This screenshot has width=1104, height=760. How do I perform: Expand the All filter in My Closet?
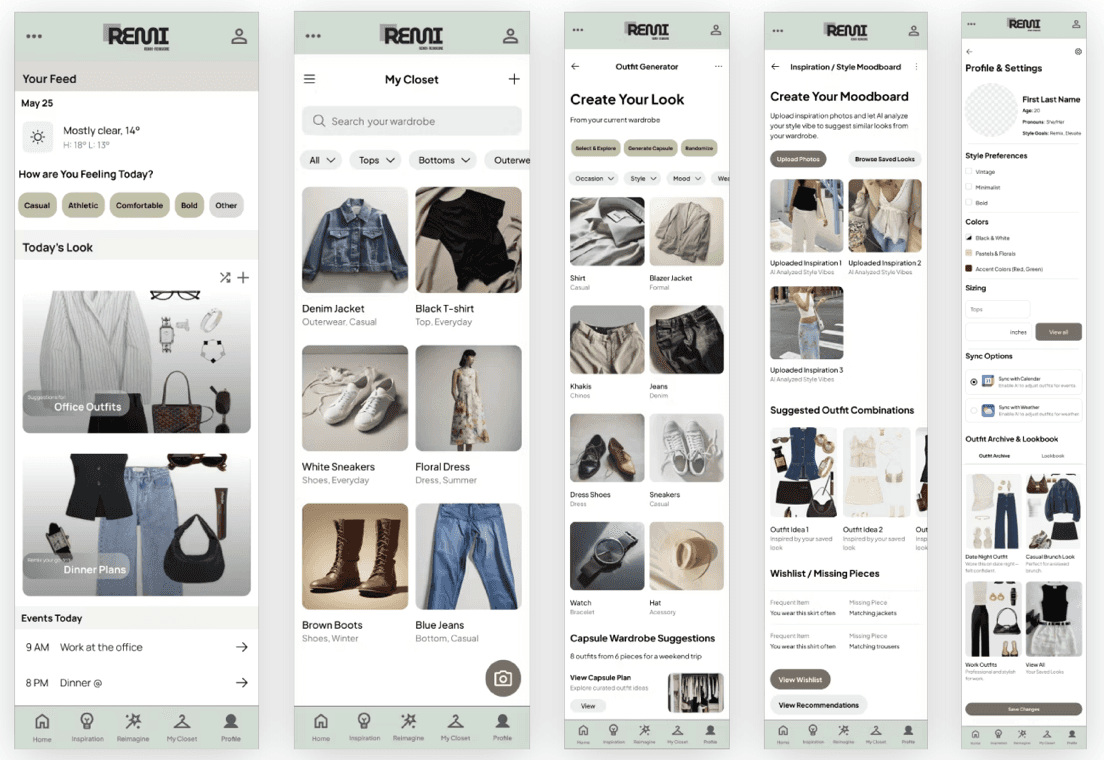[322, 160]
